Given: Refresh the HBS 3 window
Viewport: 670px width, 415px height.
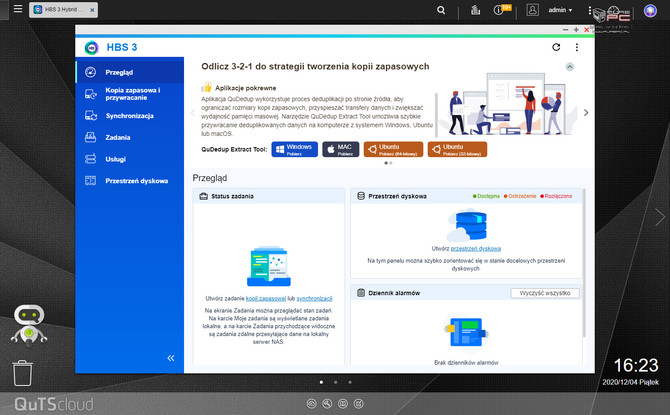Looking at the screenshot, I should [x=556, y=47].
